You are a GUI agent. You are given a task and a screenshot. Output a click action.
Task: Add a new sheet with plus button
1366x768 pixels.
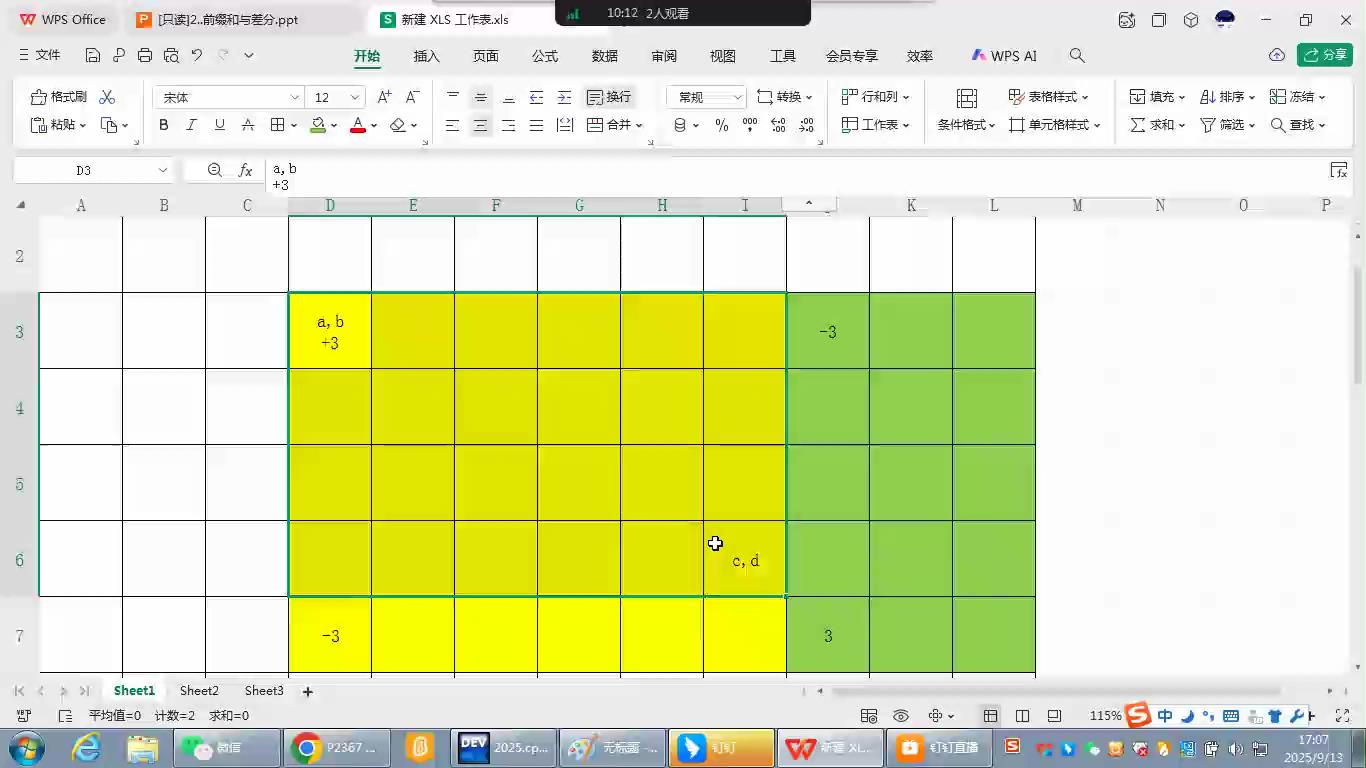(x=308, y=691)
